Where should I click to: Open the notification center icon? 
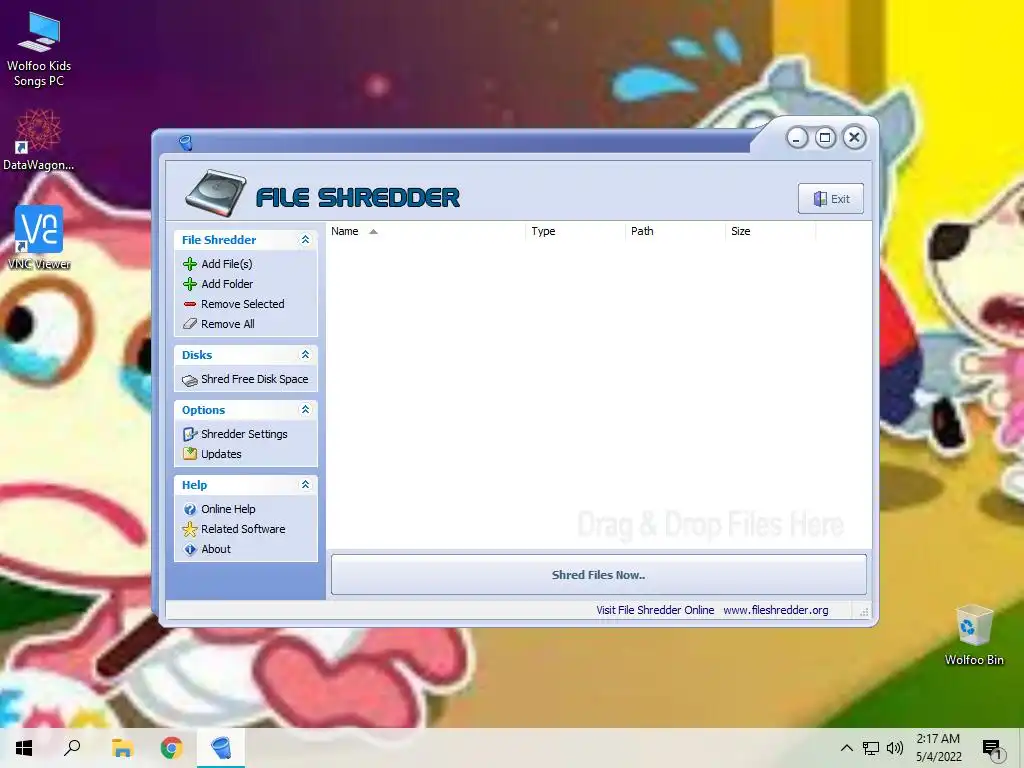993,749
